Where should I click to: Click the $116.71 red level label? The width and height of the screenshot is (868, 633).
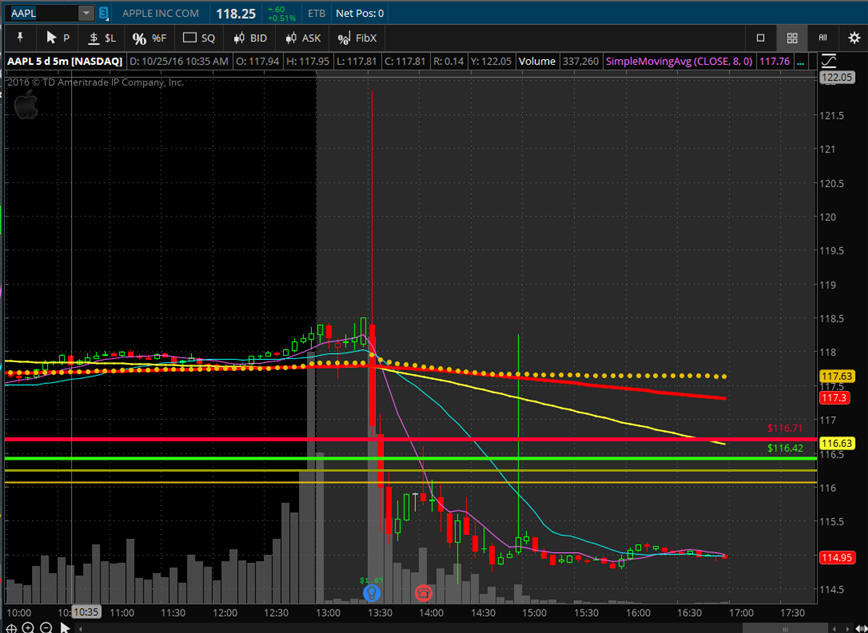[x=784, y=428]
